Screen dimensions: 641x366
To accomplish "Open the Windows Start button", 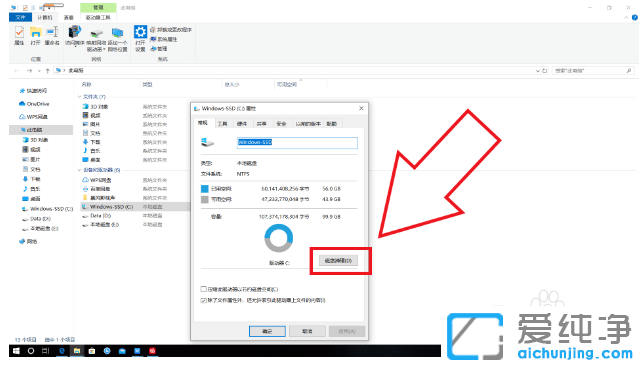I will pos(16,351).
